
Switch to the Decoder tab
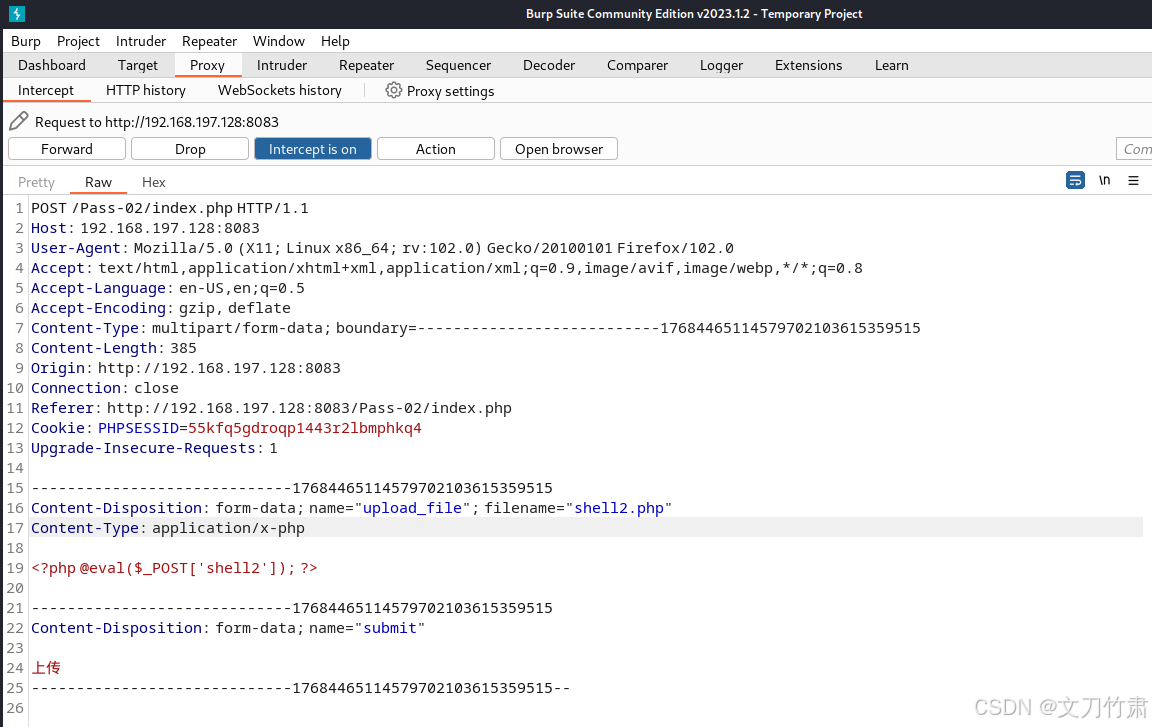coord(549,65)
